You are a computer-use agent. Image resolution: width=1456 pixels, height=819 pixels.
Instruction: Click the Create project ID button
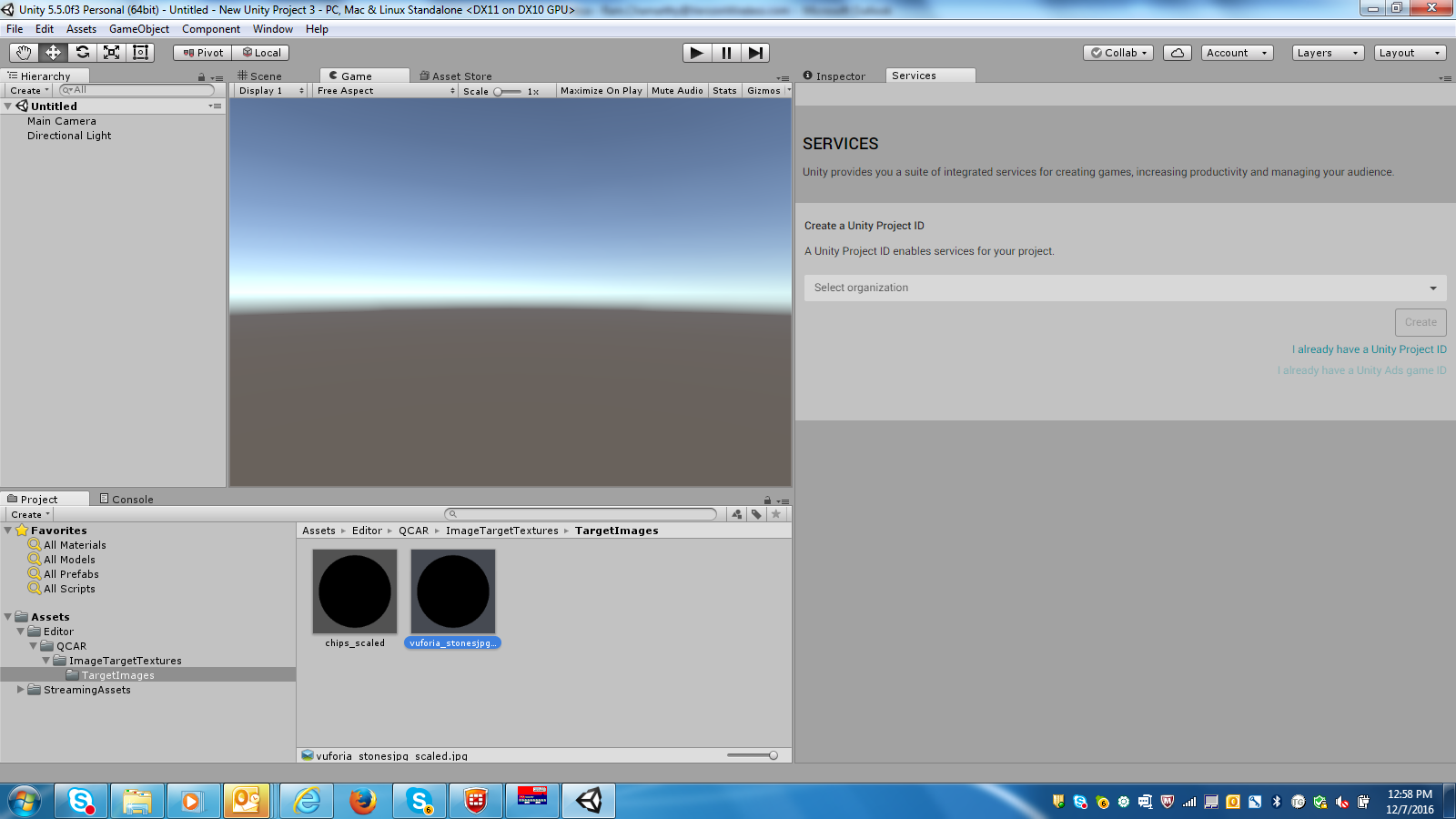[x=1421, y=322]
